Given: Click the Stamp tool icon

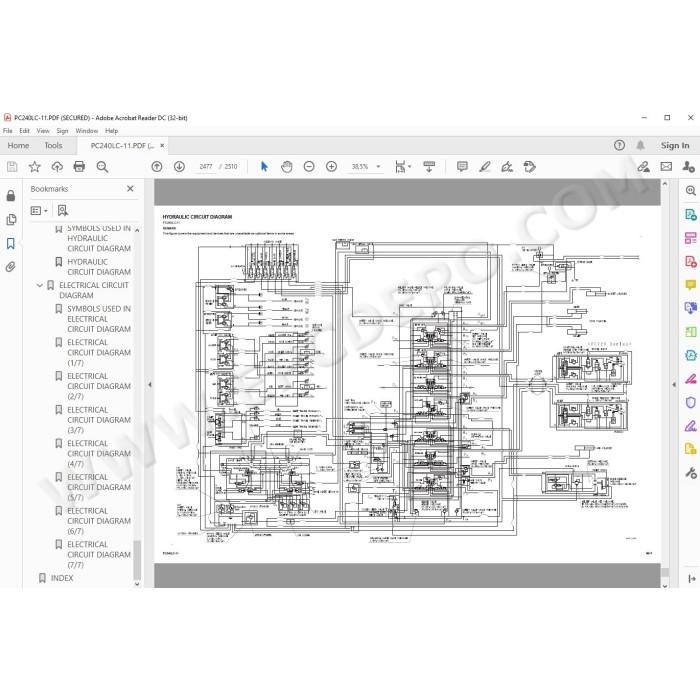Looking at the screenshot, I should (529, 167).
